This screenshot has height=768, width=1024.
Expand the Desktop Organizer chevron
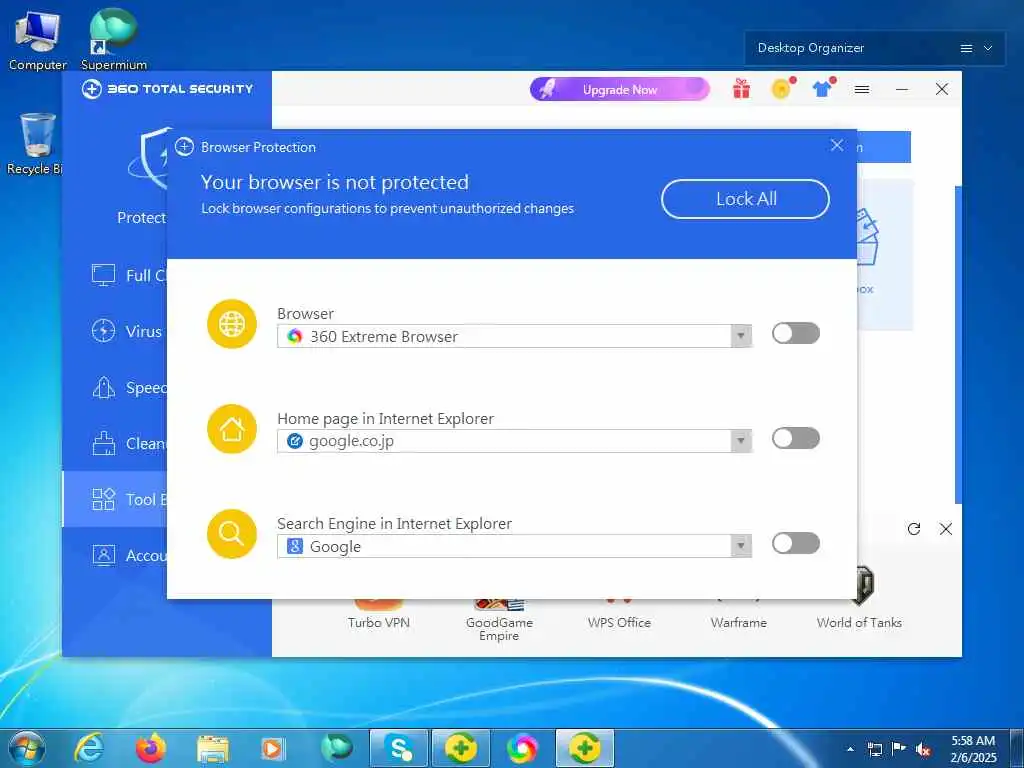[x=988, y=48]
